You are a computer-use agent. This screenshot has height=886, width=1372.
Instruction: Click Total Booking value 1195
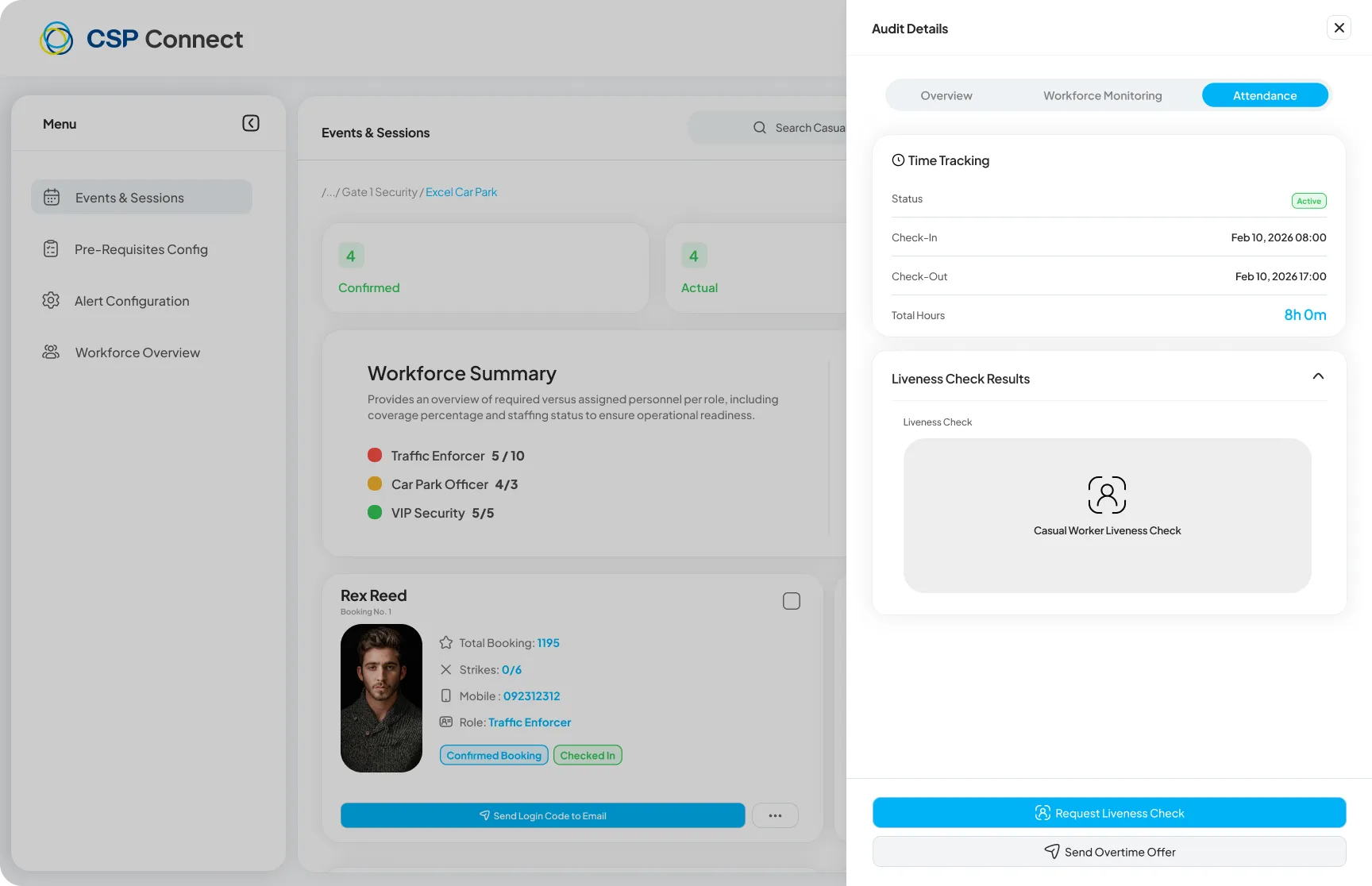(x=549, y=643)
